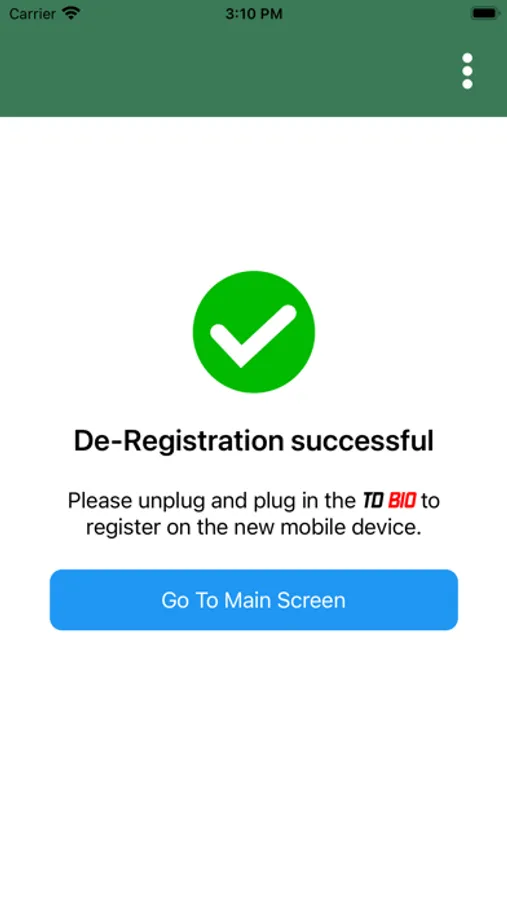Click the word Please in the instructions

[x=100, y=501]
